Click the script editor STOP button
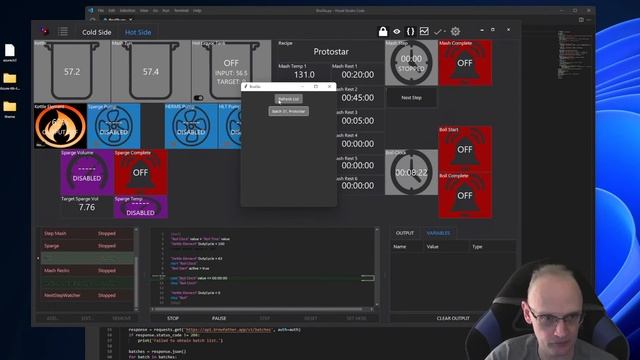The height and width of the screenshot is (360, 640). coord(173,318)
